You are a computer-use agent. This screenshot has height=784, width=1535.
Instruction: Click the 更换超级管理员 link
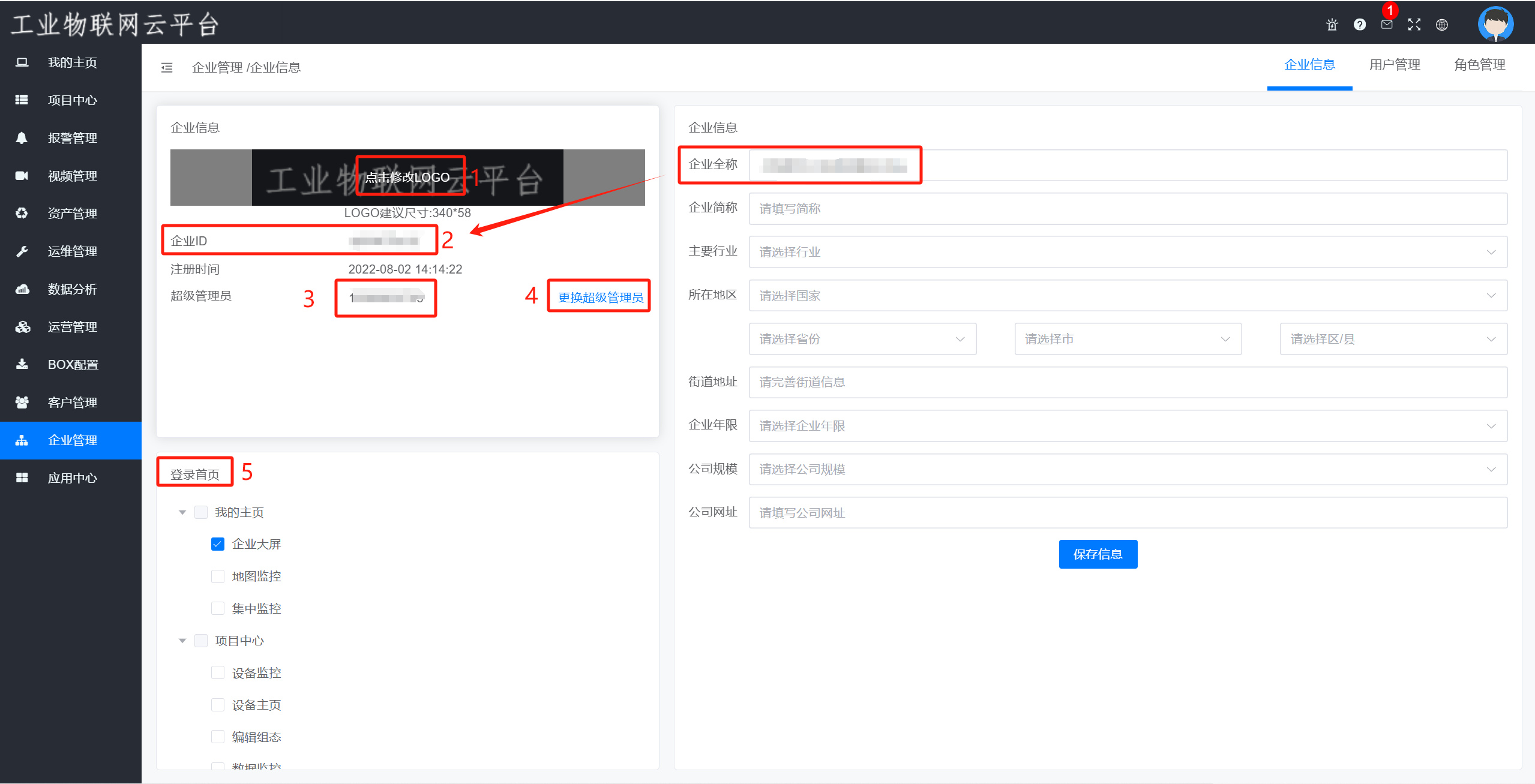point(601,297)
